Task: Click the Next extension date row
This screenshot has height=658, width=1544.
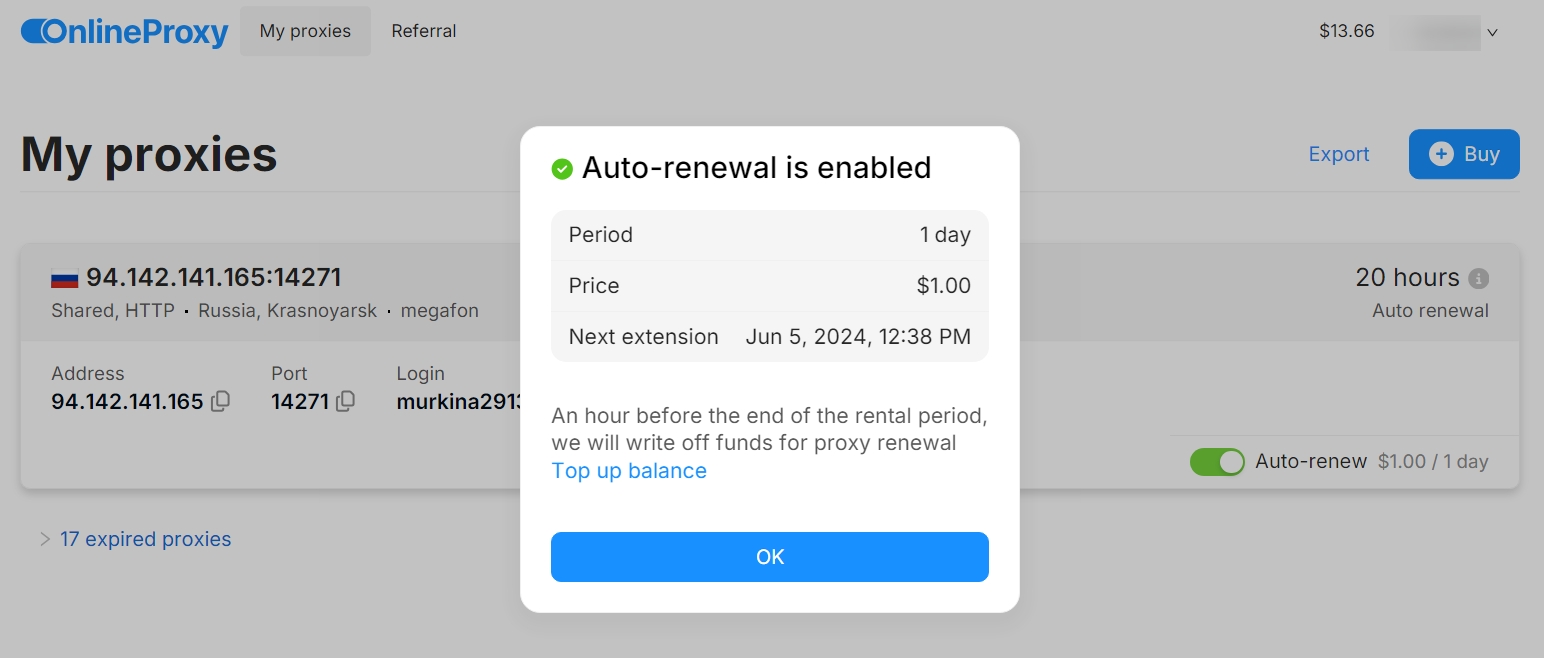Action: [x=770, y=337]
